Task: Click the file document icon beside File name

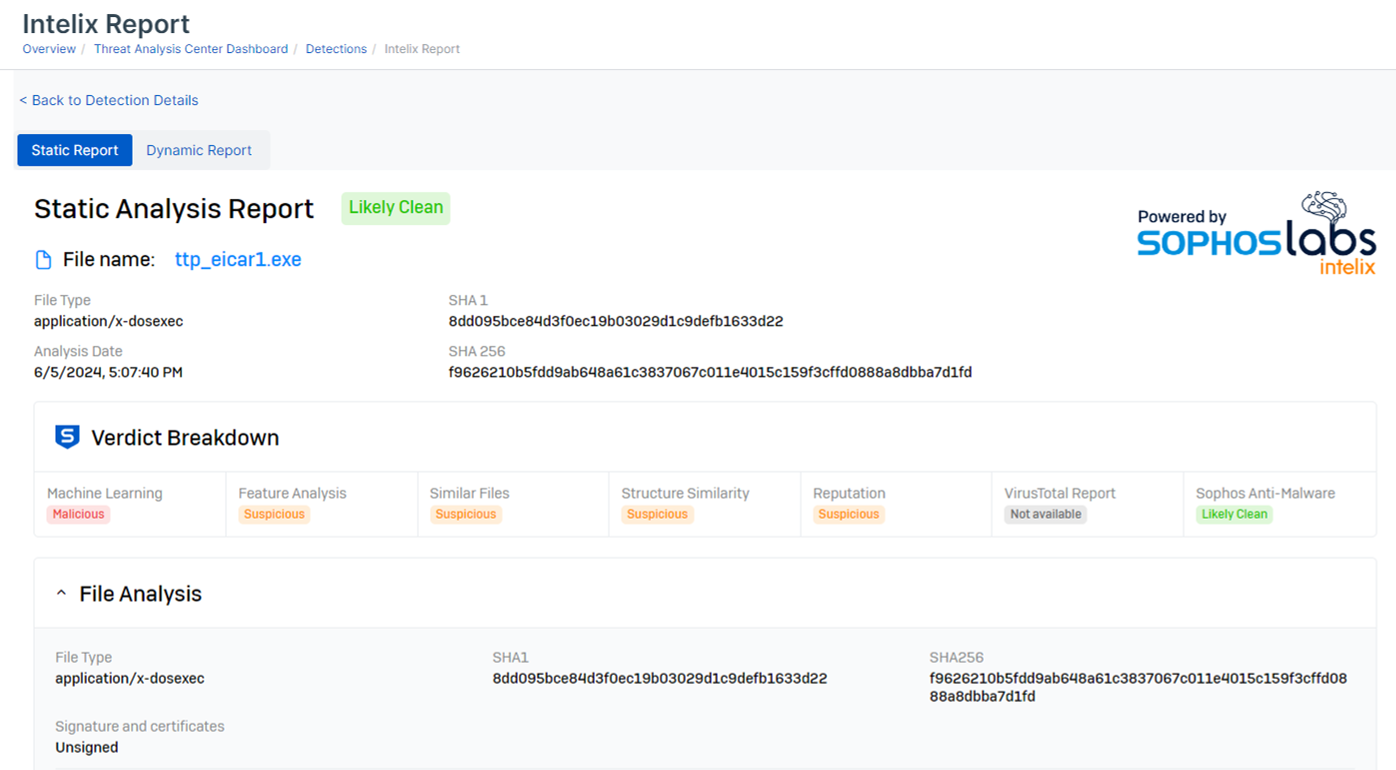Action: point(41,258)
